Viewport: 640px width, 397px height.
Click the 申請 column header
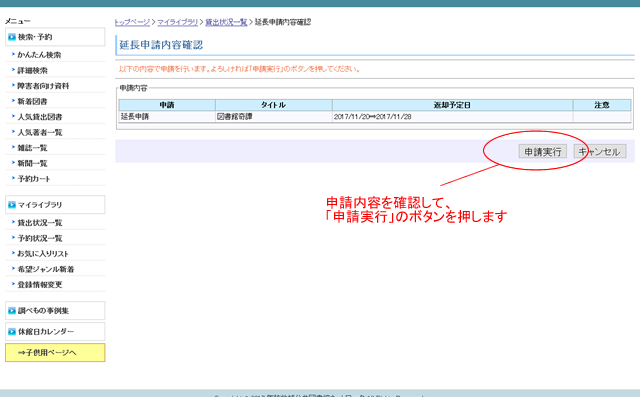point(167,105)
